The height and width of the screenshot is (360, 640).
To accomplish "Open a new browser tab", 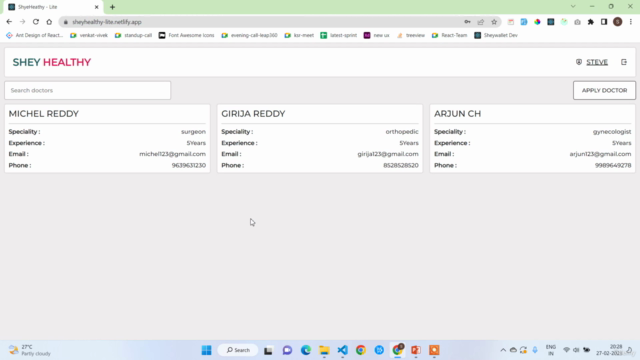I will tap(112, 7).
